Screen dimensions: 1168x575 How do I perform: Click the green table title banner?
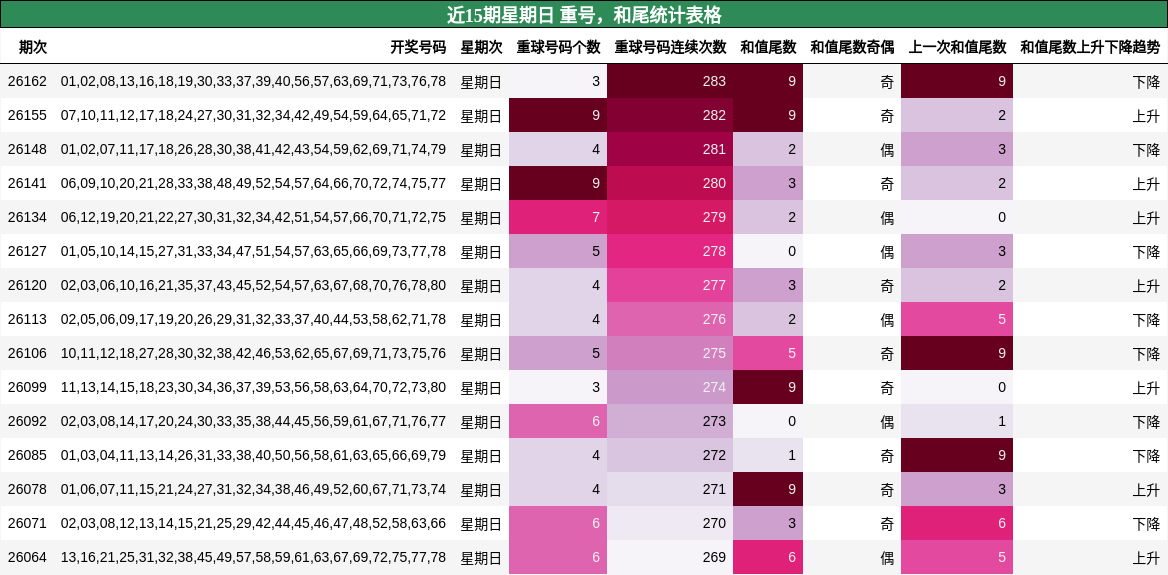click(584, 14)
